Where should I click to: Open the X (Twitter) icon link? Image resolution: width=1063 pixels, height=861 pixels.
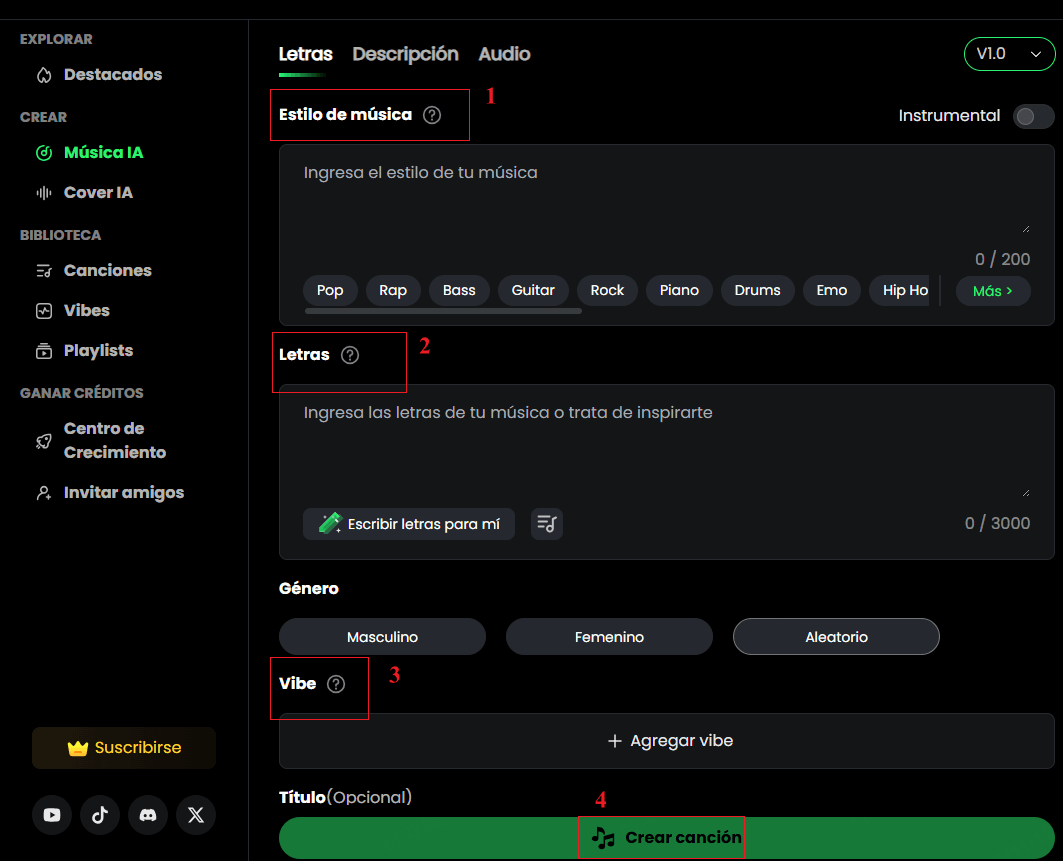[196, 815]
